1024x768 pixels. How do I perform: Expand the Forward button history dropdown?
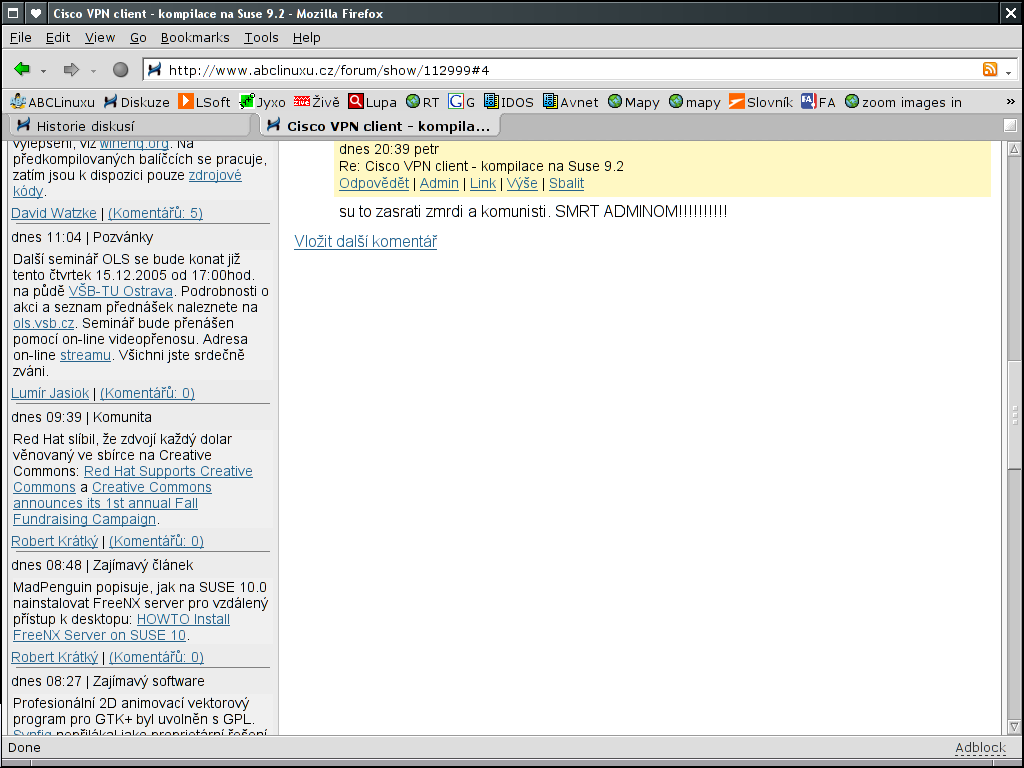click(x=93, y=71)
